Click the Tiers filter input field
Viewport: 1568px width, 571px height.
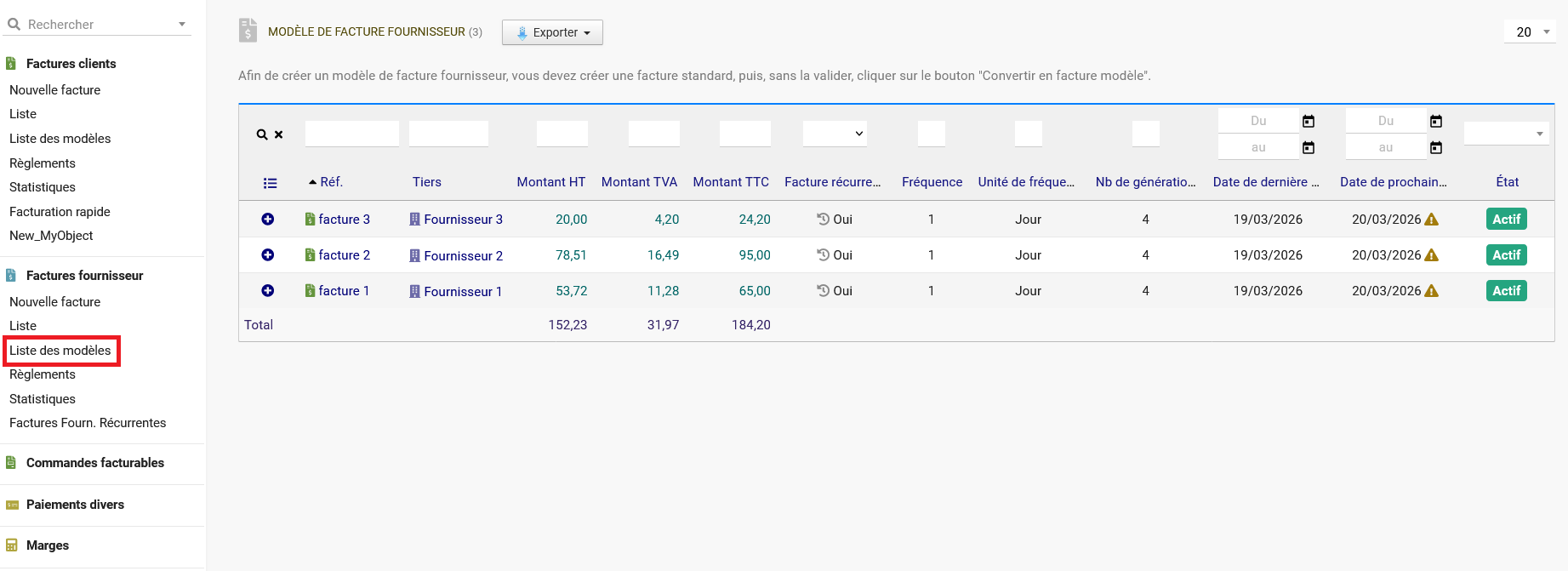[x=448, y=134]
